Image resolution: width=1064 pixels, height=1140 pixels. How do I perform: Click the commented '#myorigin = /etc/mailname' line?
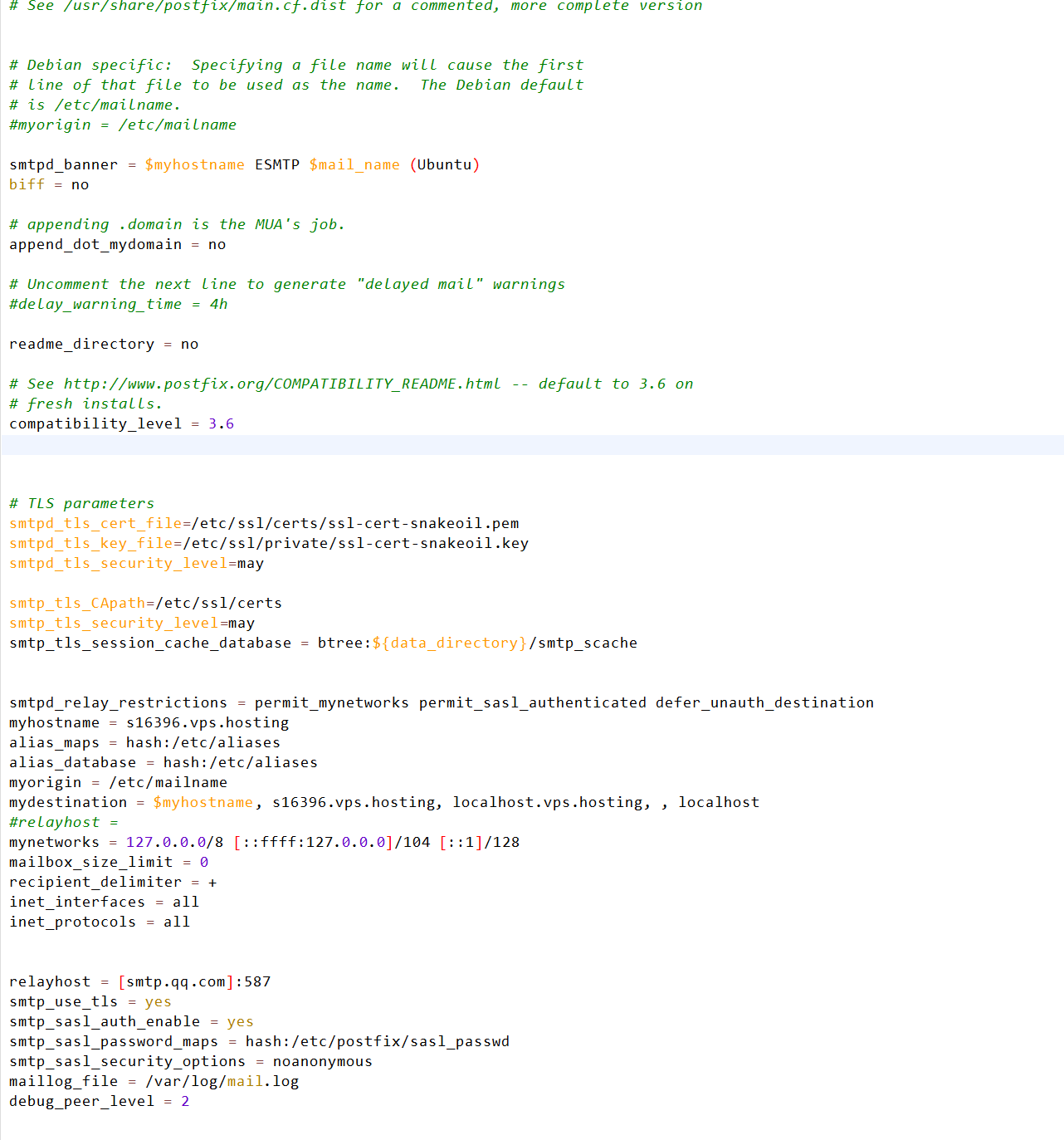tap(123, 125)
